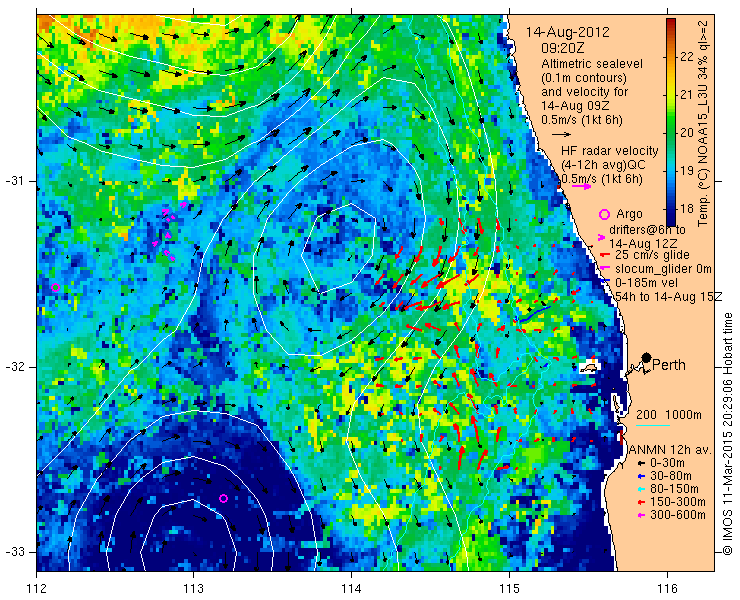Click the temperature color bar
740x600 pixels.
pyautogui.click(x=671, y=122)
